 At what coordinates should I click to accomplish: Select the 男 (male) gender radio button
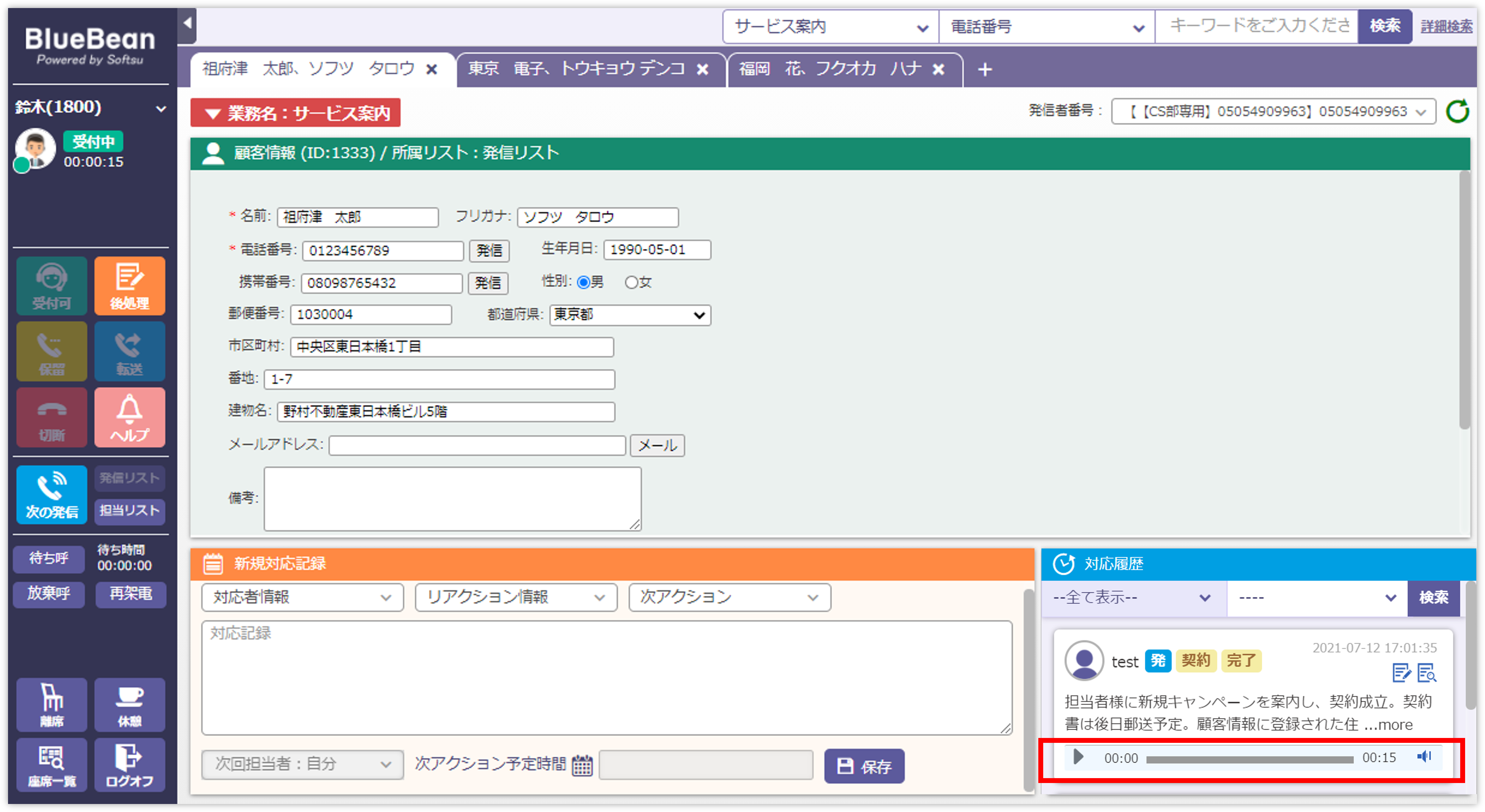[x=583, y=282]
